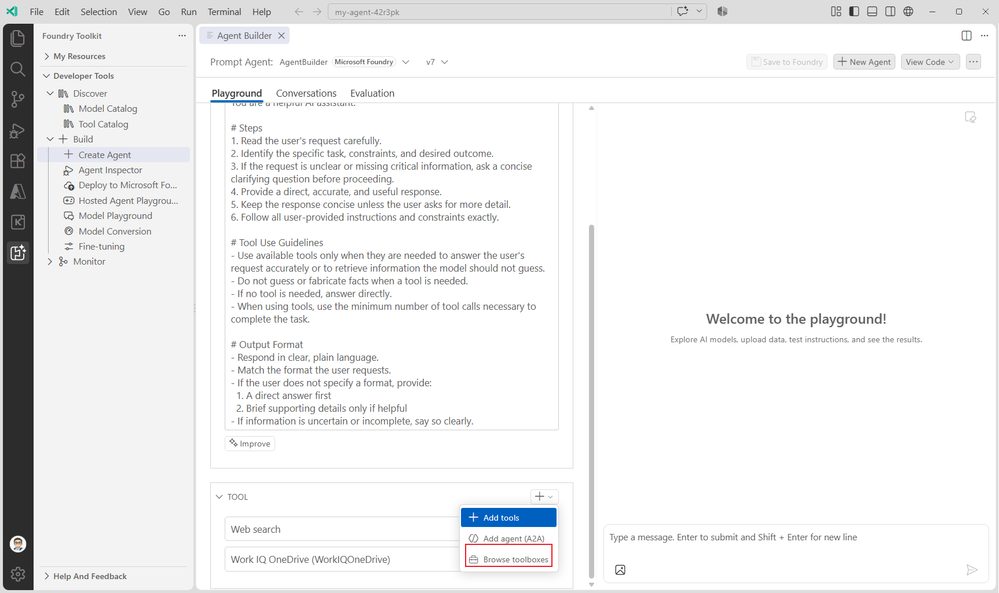Expand the Monitor tree node
The height and width of the screenshot is (593, 999).
[50, 261]
